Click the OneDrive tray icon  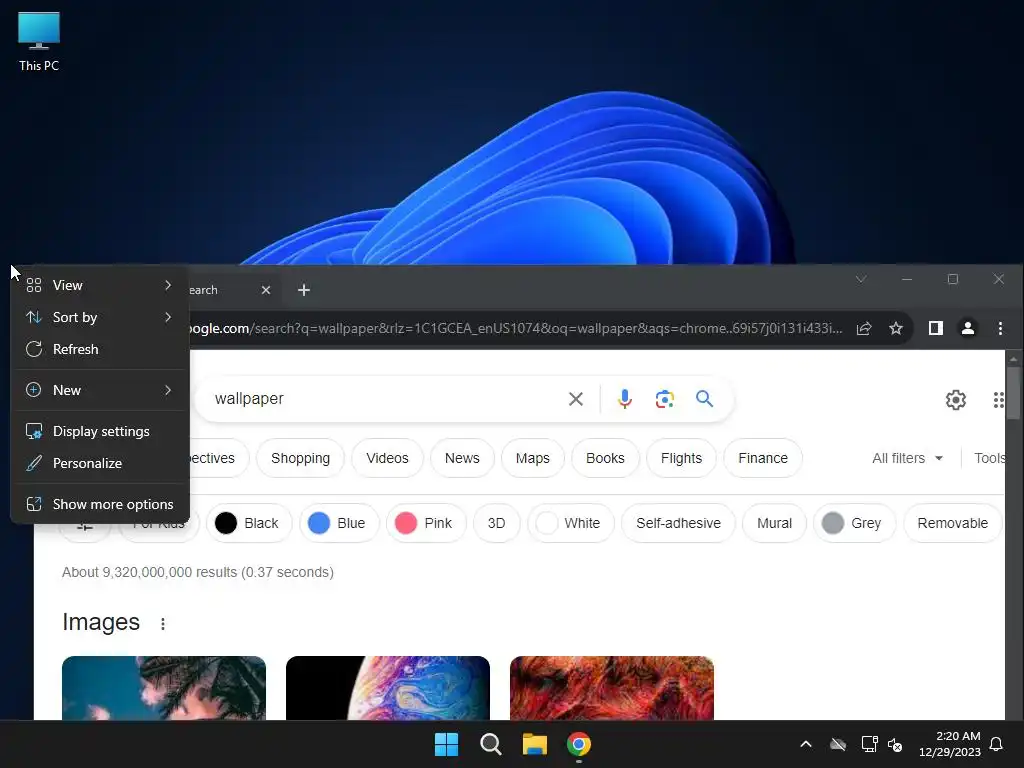click(838, 744)
